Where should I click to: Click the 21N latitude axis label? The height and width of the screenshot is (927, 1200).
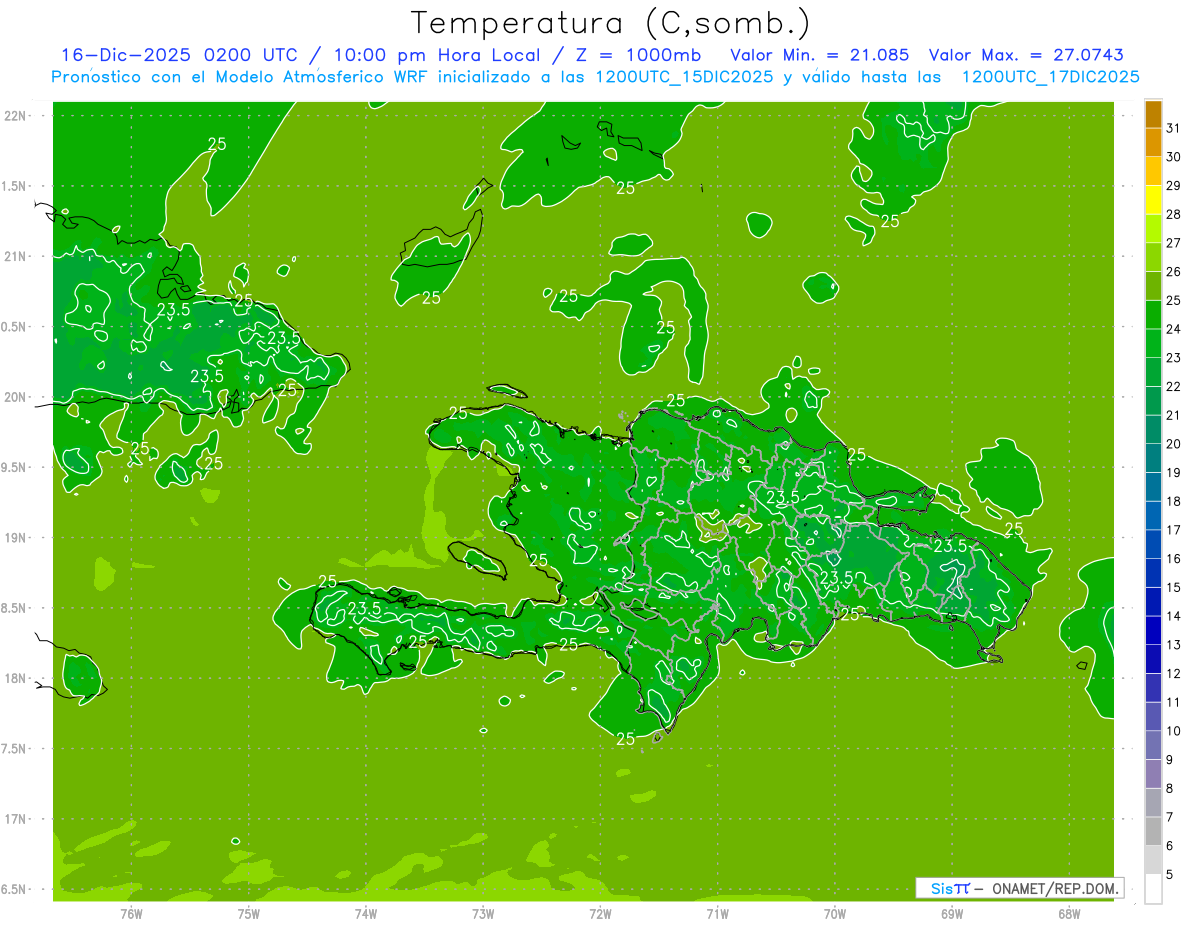tap(17, 257)
